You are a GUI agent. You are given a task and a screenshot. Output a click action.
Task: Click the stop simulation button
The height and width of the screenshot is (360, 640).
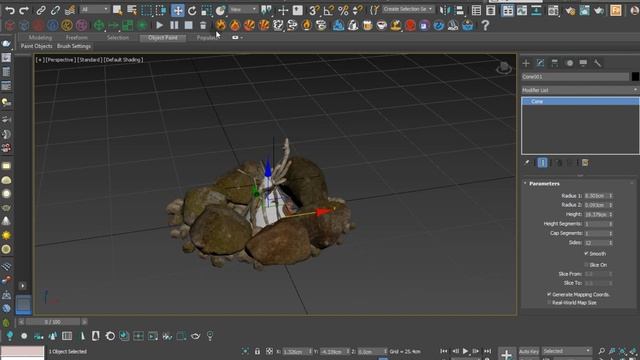(x=189, y=25)
